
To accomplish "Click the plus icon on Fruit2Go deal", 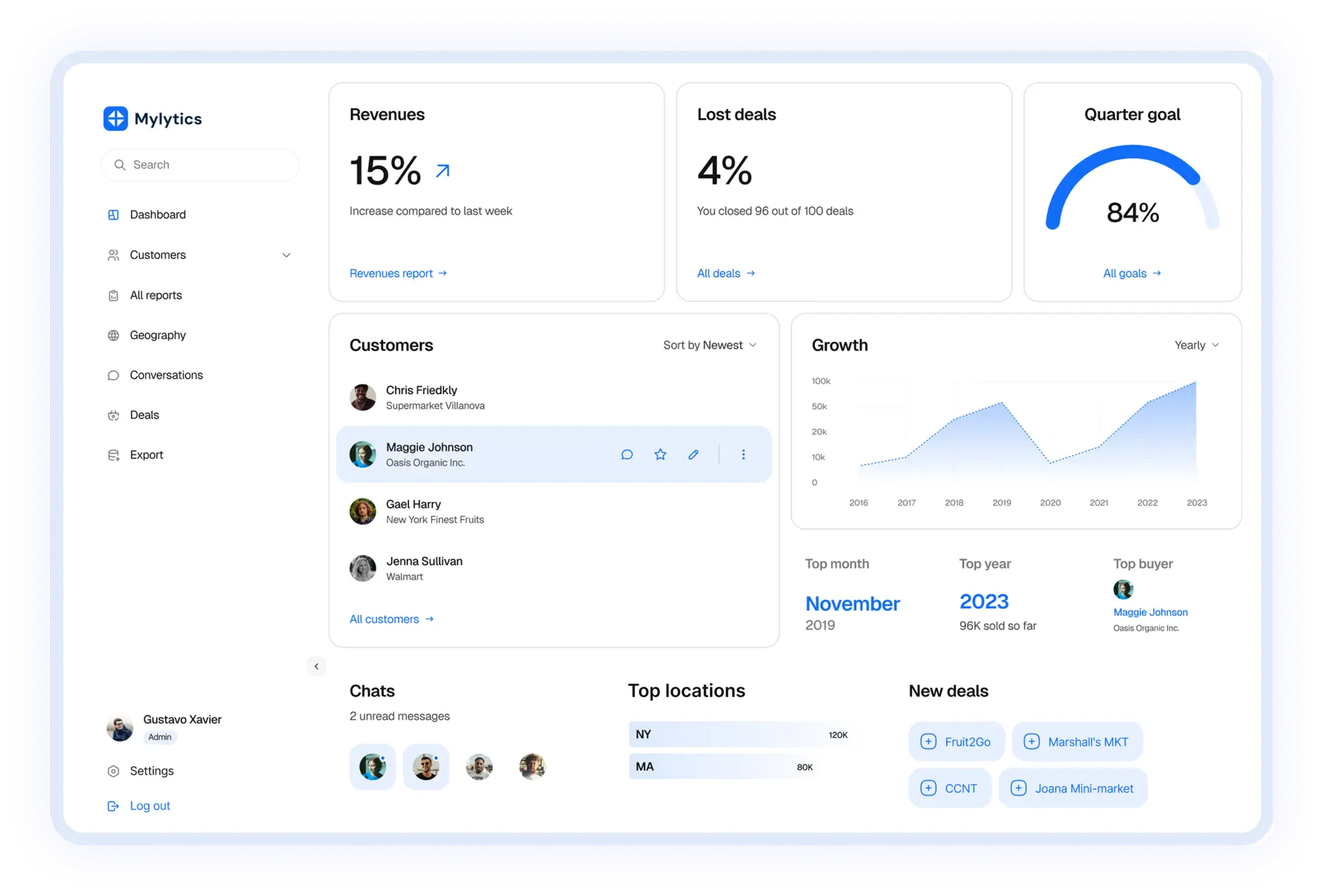I will pos(928,742).
